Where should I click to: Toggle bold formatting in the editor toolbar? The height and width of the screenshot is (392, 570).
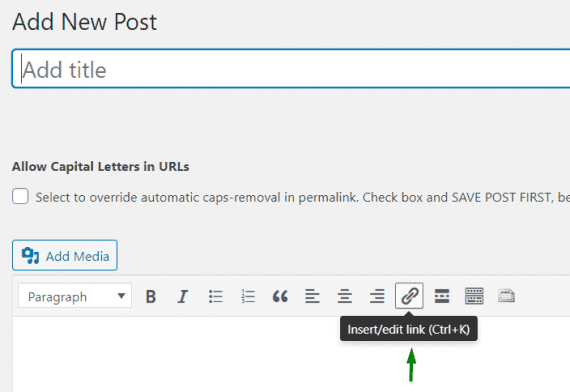point(151,296)
